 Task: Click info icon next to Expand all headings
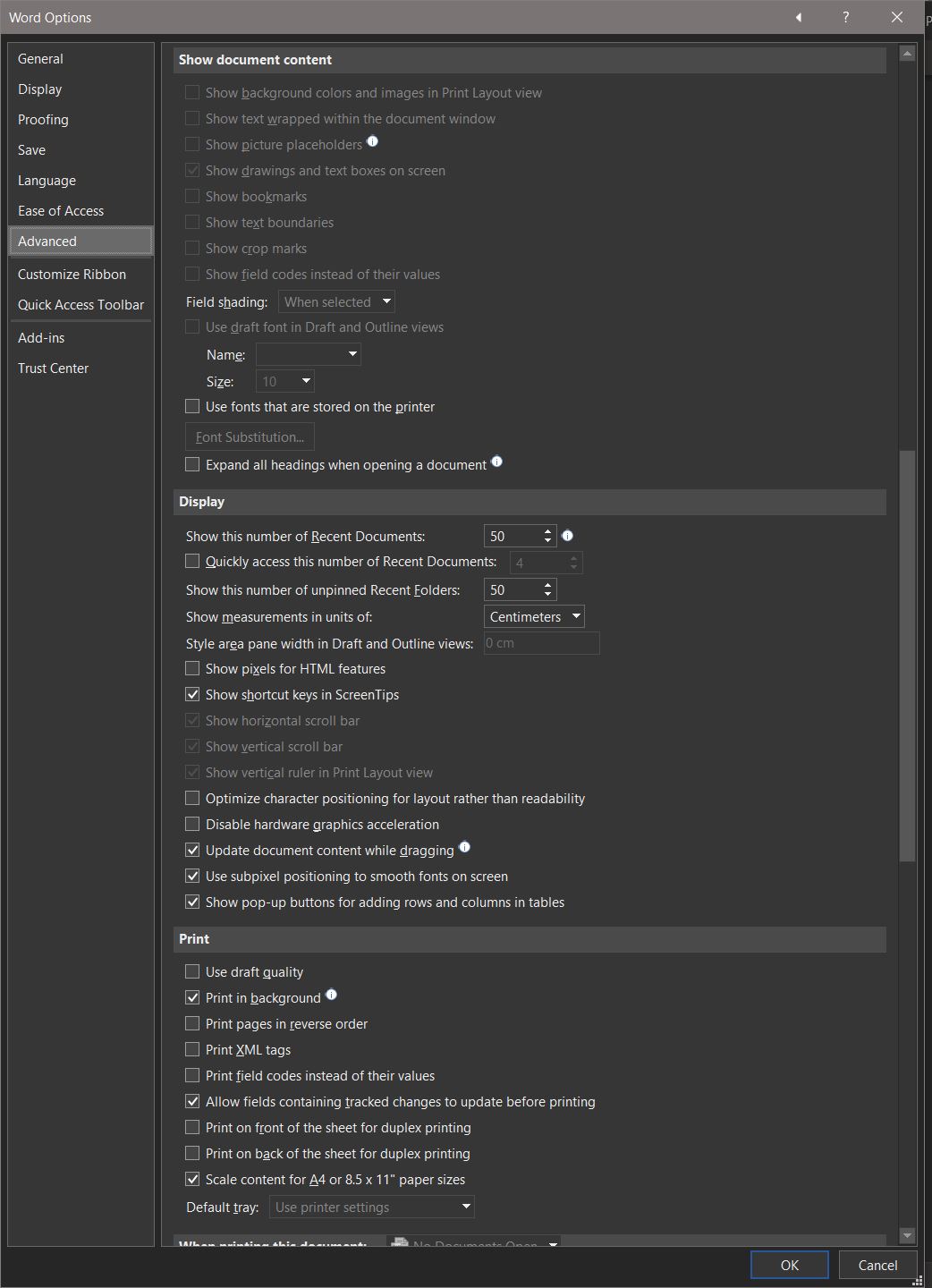pyautogui.click(x=496, y=462)
